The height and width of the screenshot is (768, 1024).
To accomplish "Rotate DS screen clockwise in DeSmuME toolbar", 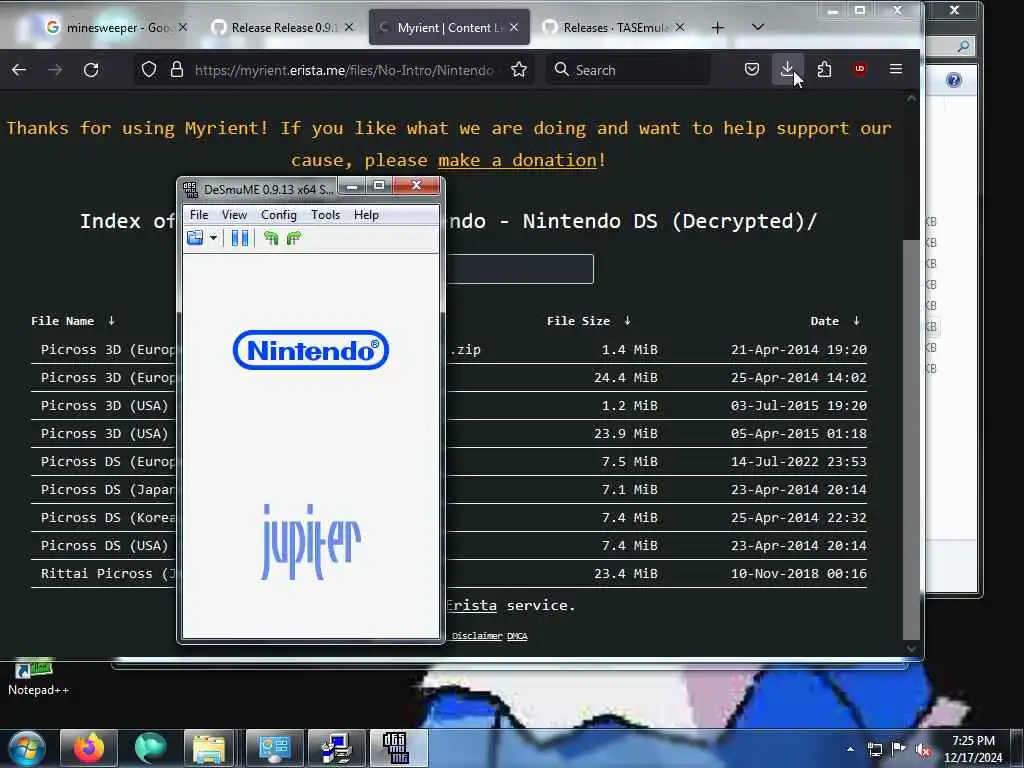I will [x=294, y=238].
